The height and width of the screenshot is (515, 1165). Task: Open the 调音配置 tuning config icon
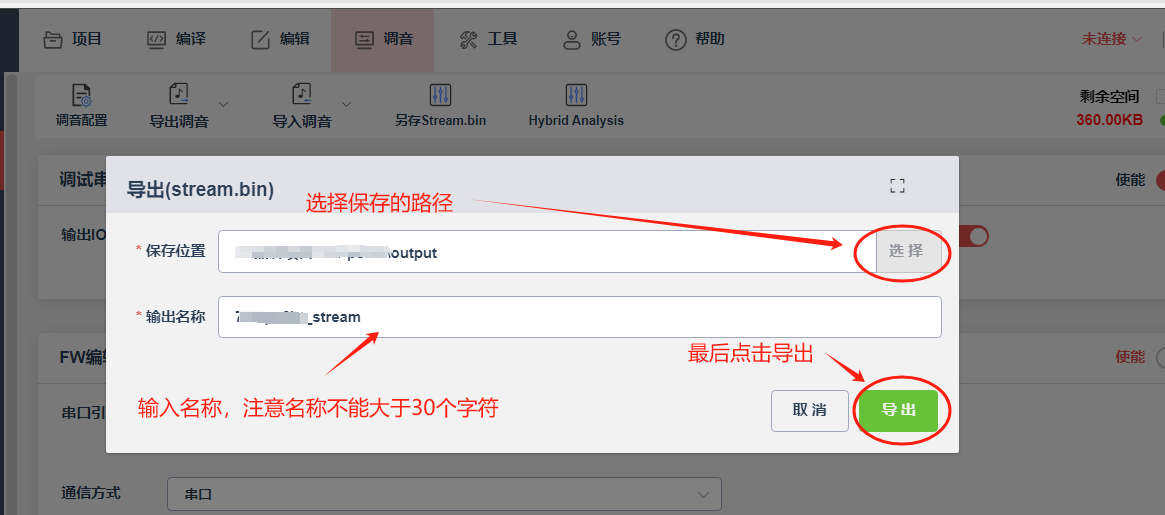point(82,95)
